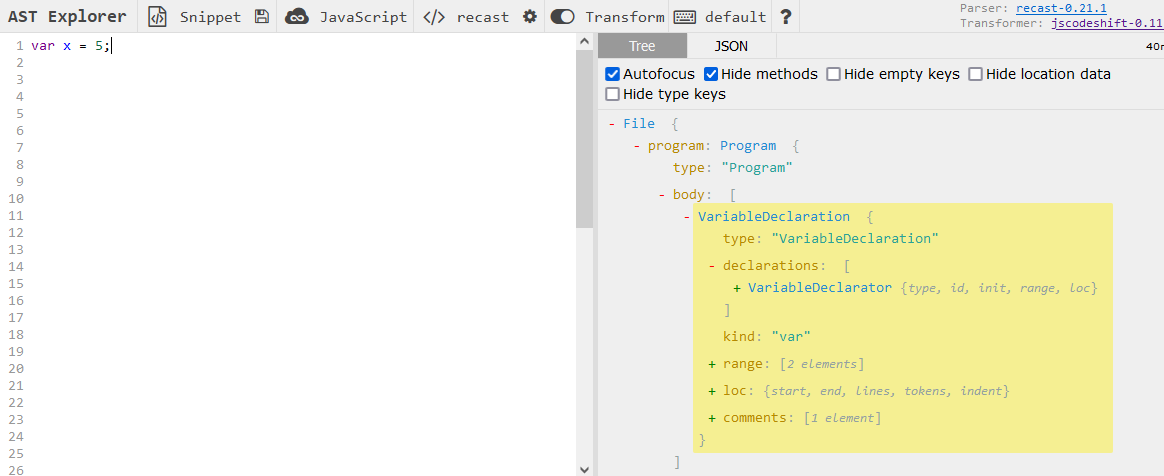Click the AST Explorer title
The image size is (1164, 476).
pos(68,16)
